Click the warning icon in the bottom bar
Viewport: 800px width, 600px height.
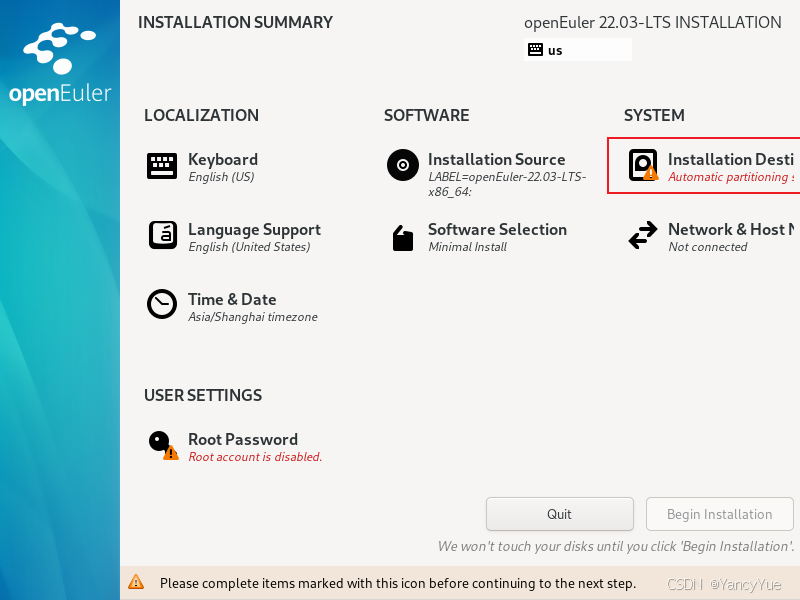(x=136, y=583)
